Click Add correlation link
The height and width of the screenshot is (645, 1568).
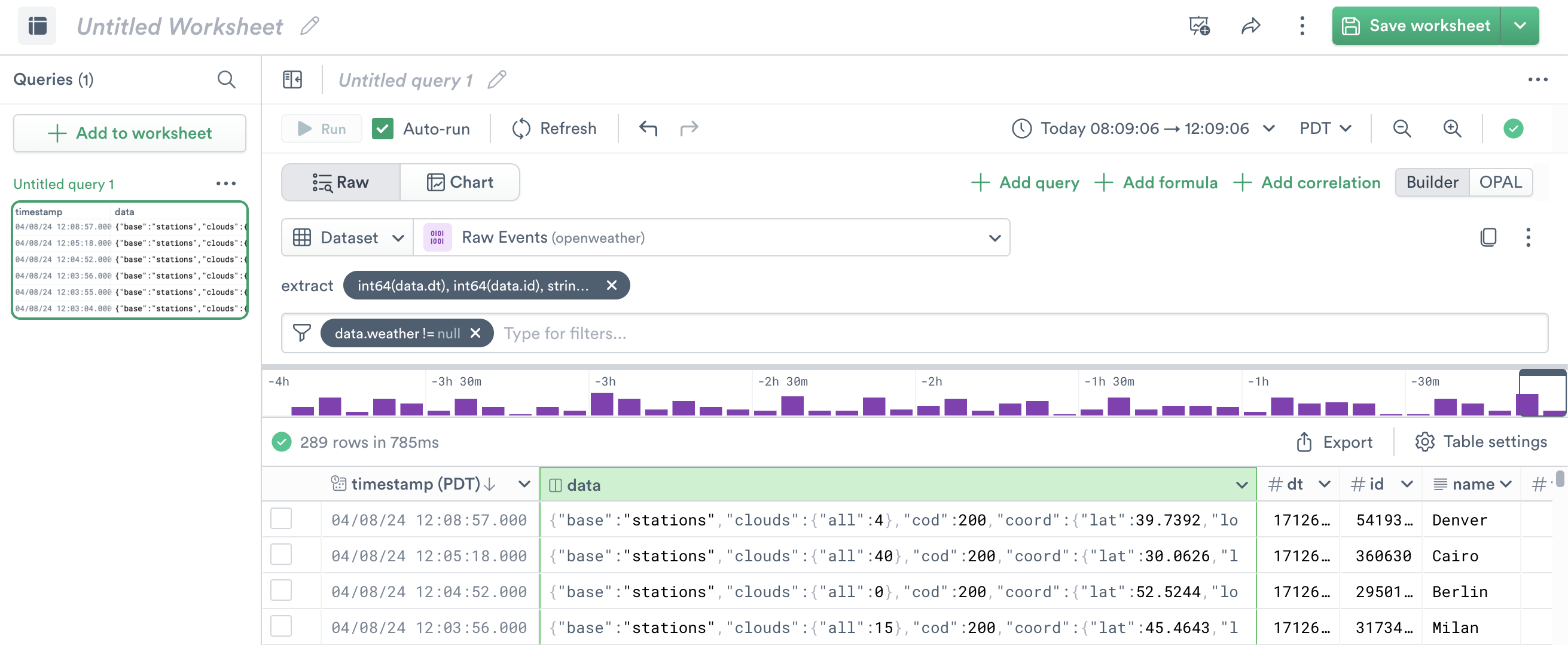coord(1307,182)
